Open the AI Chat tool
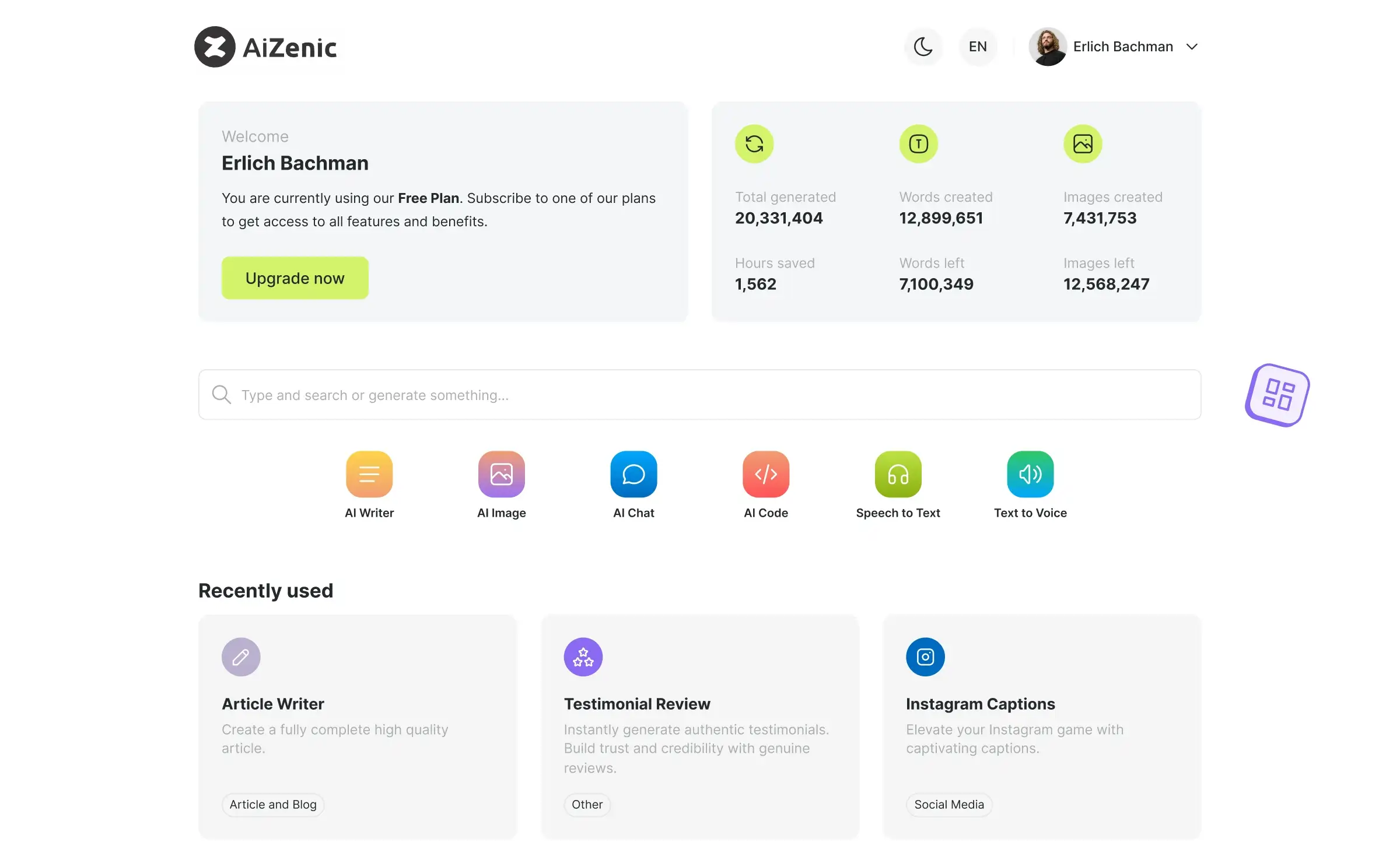The height and width of the screenshot is (863, 1400). pos(633,474)
